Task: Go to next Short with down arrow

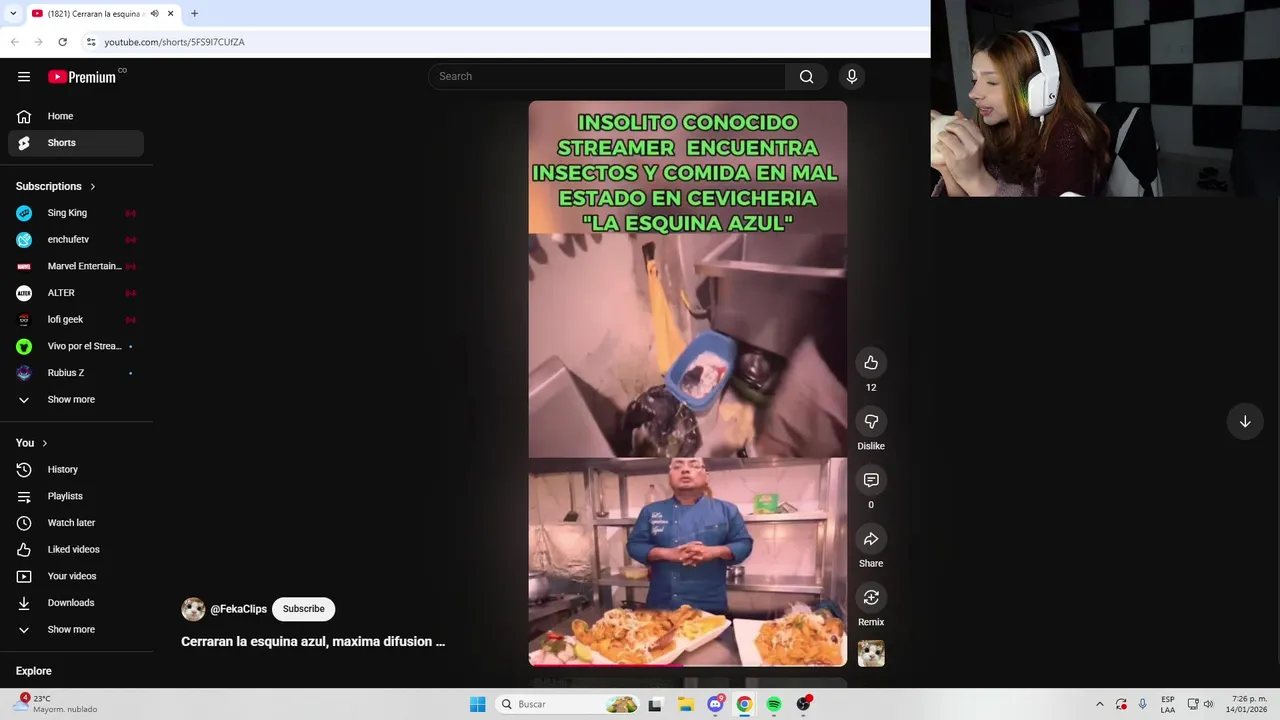Action: pyautogui.click(x=1245, y=422)
